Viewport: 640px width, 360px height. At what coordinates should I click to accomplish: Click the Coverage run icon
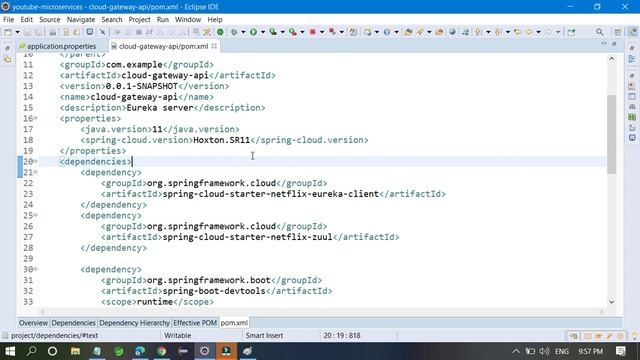[273, 32]
